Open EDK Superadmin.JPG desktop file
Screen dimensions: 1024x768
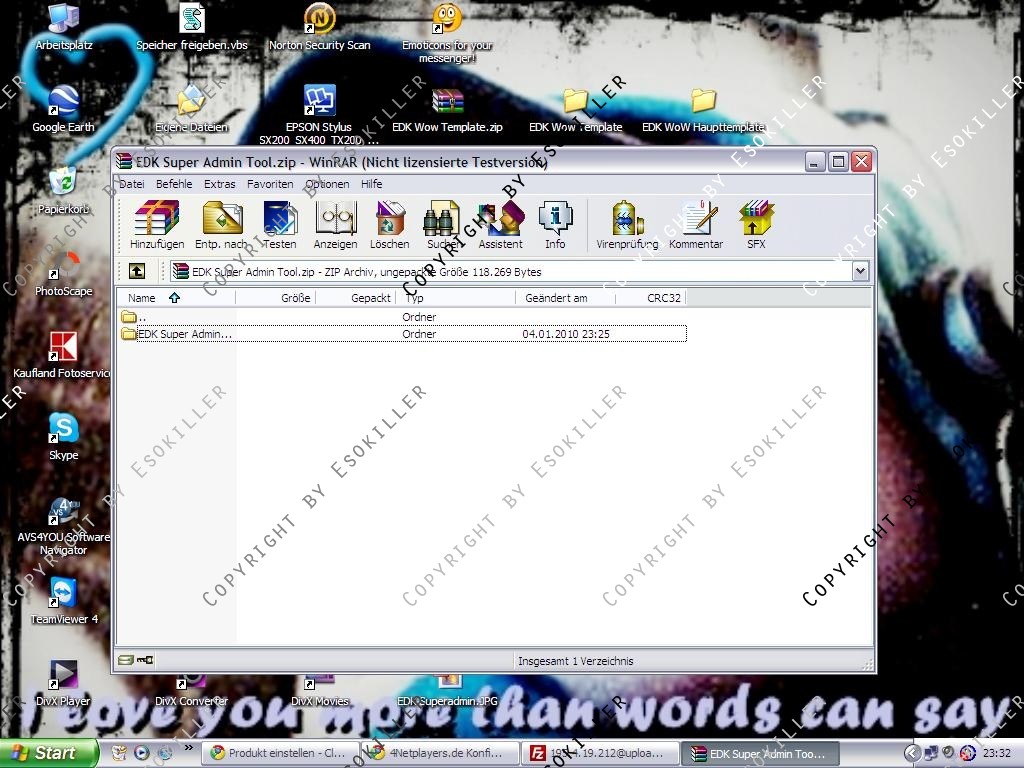pyautogui.click(x=447, y=691)
